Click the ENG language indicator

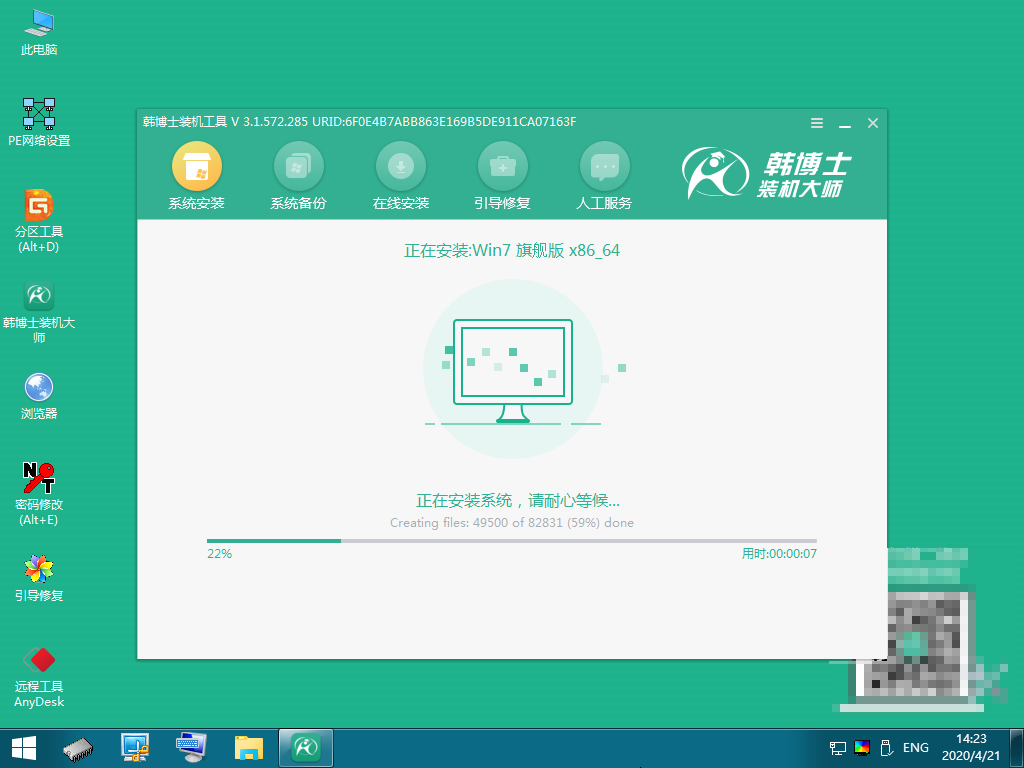click(916, 748)
